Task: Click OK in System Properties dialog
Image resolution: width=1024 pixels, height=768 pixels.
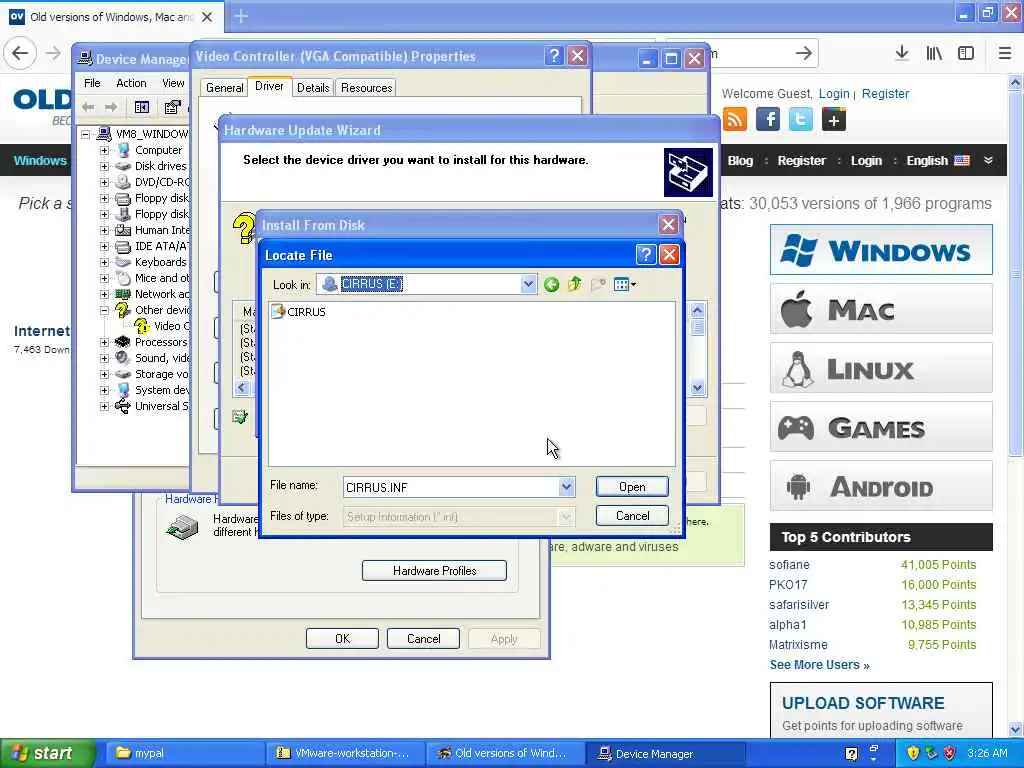Action: click(x=342, y=639)
